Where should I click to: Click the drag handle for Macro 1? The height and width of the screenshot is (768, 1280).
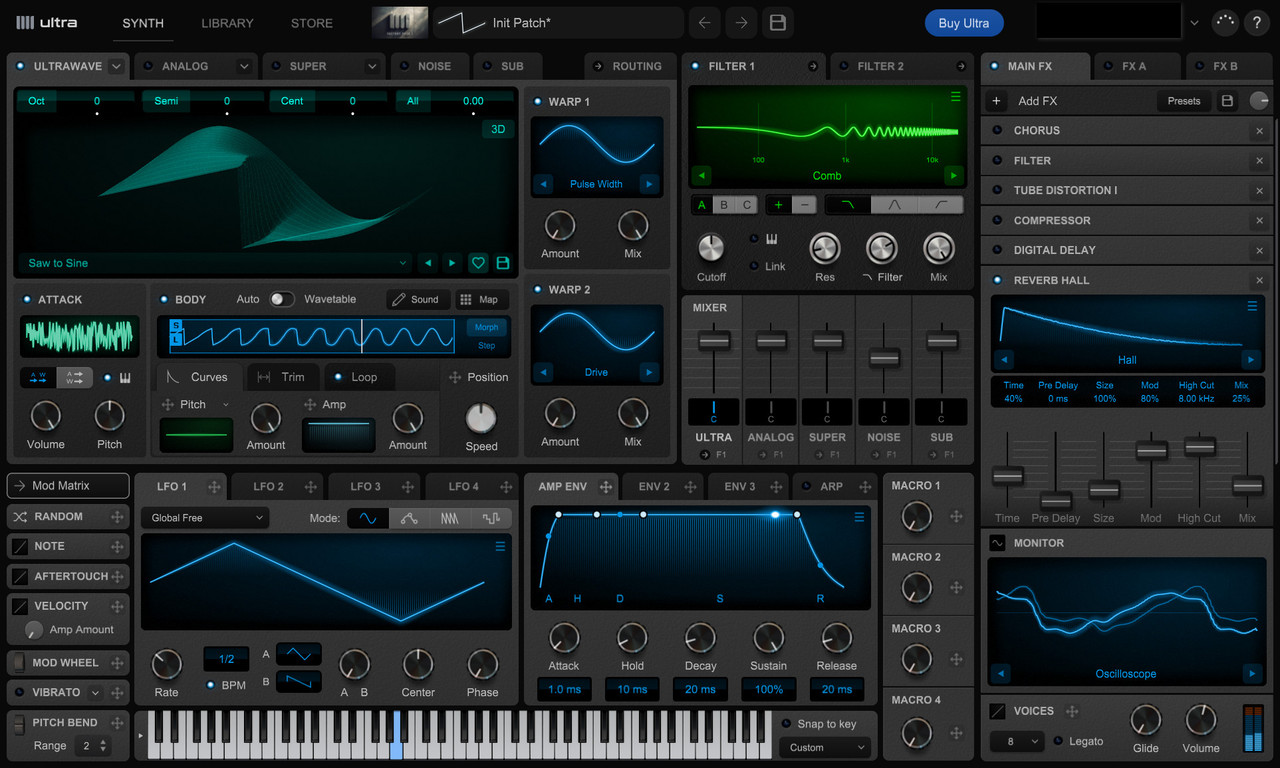[956, 516]
